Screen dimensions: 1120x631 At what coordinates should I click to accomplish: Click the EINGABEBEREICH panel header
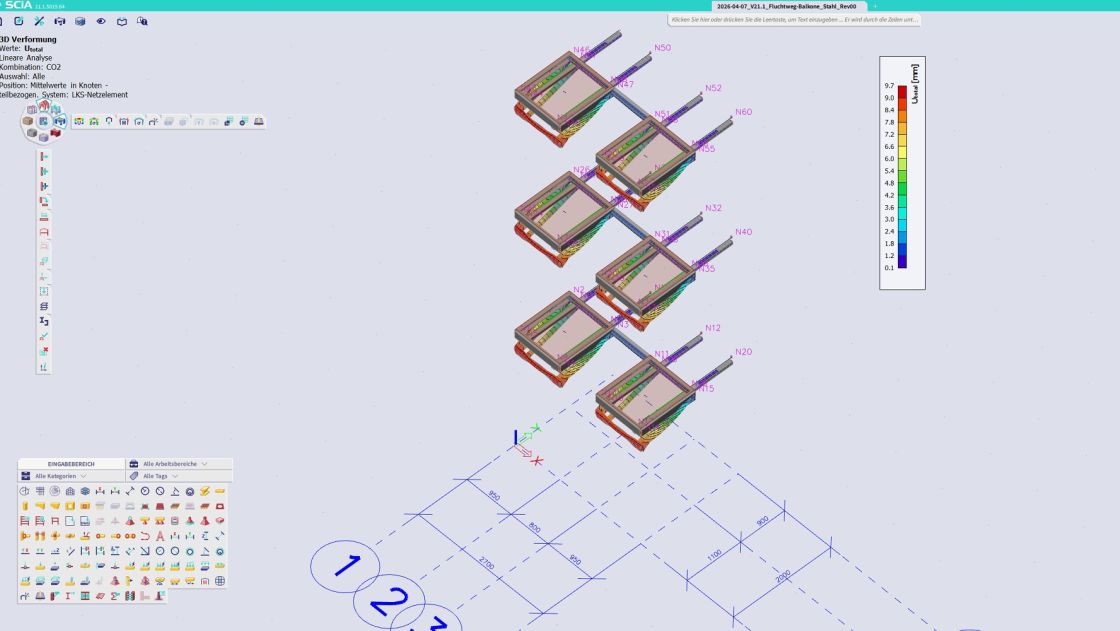point(71,464)
